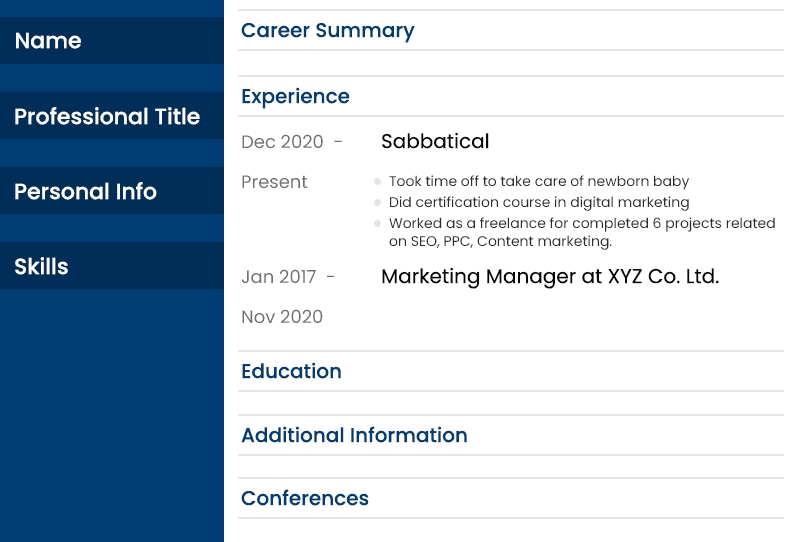Expand the Conferences section heading
Screen dimensions: 800x542
304,498
